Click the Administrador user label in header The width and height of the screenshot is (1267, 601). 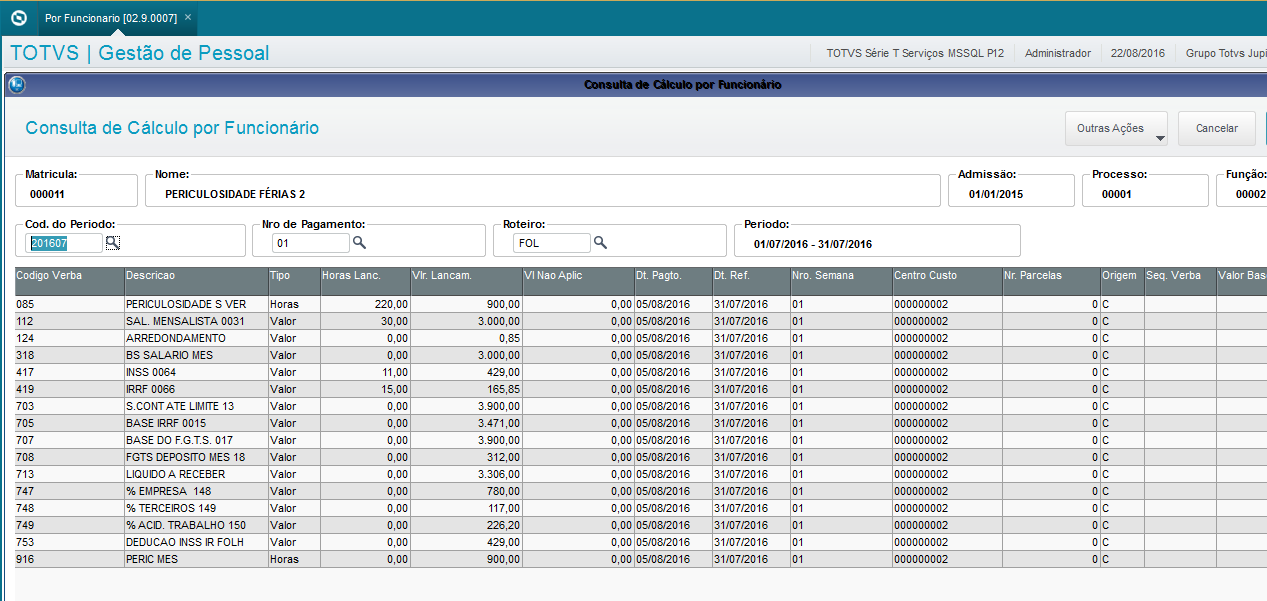click(1058, 53)
